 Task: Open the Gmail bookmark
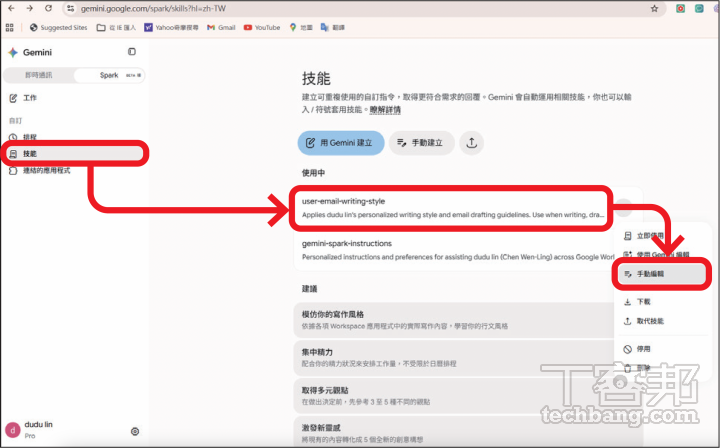(x=221, y=28)
